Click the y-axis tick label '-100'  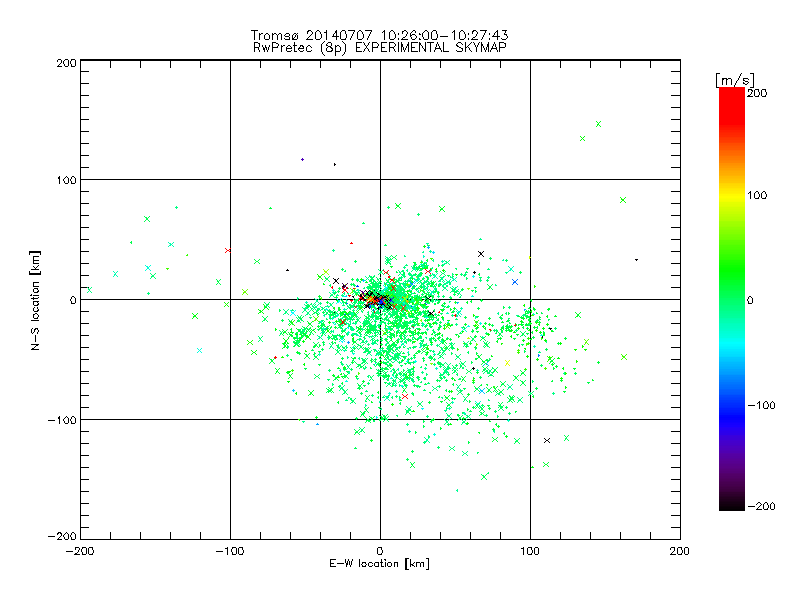tap(63, 420)
